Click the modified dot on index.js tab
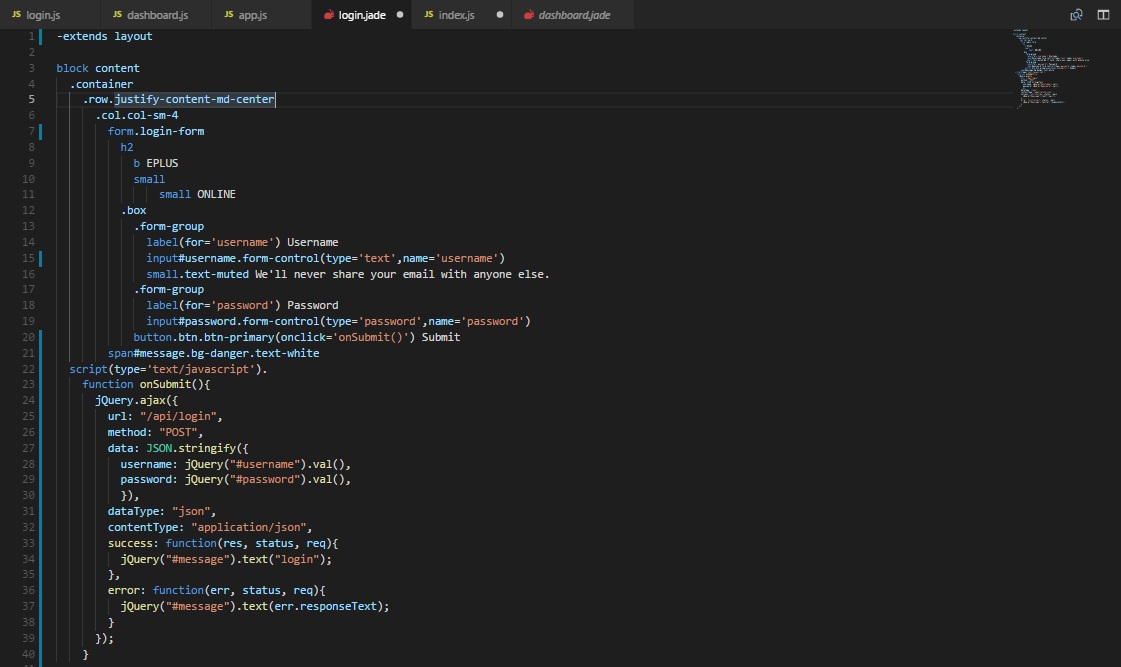The height and width of the screenshot is (667, 1121). point(498,14)
